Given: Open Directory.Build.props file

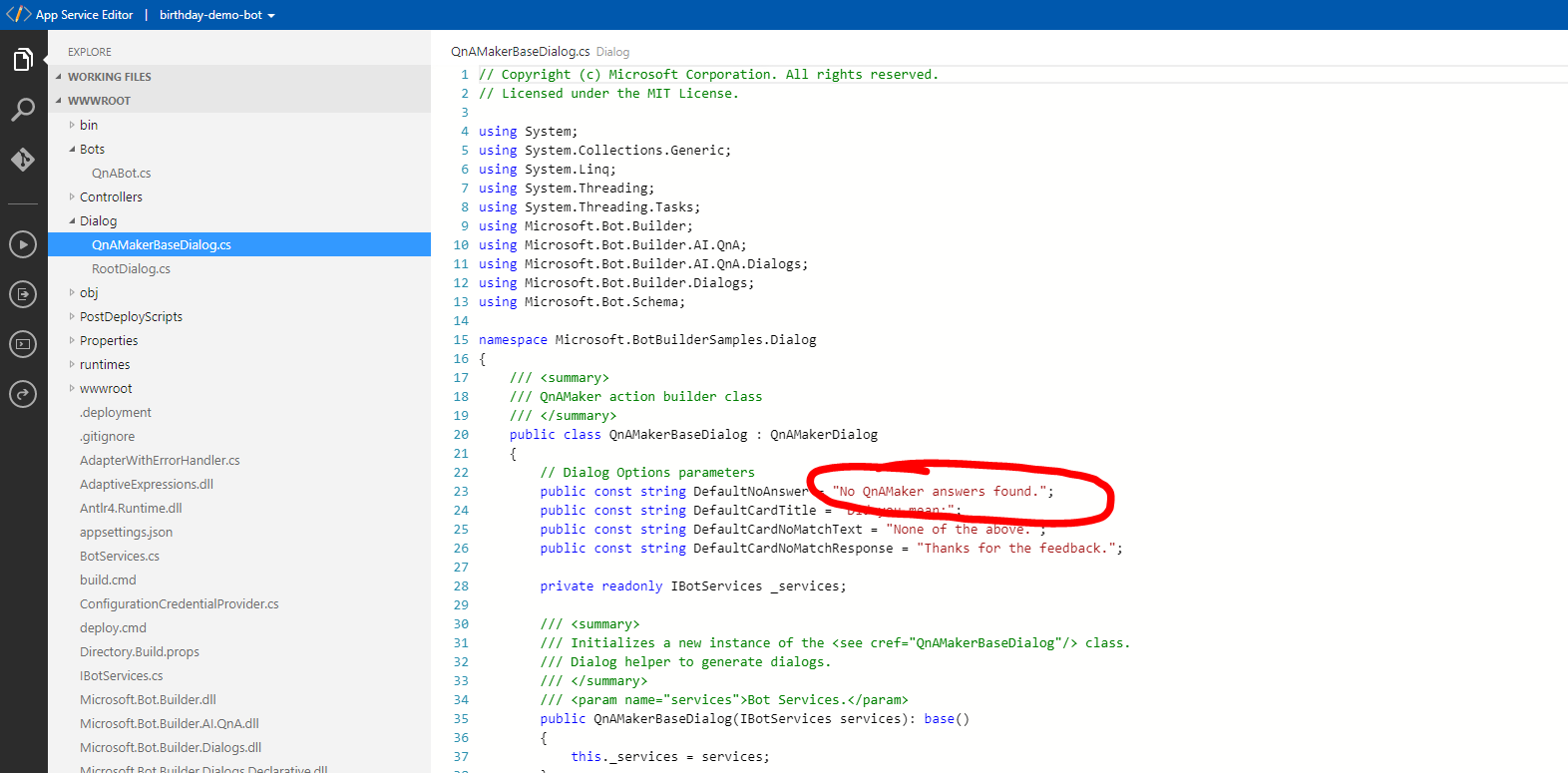Looking at the screenshot, I should tap(140, 651).
